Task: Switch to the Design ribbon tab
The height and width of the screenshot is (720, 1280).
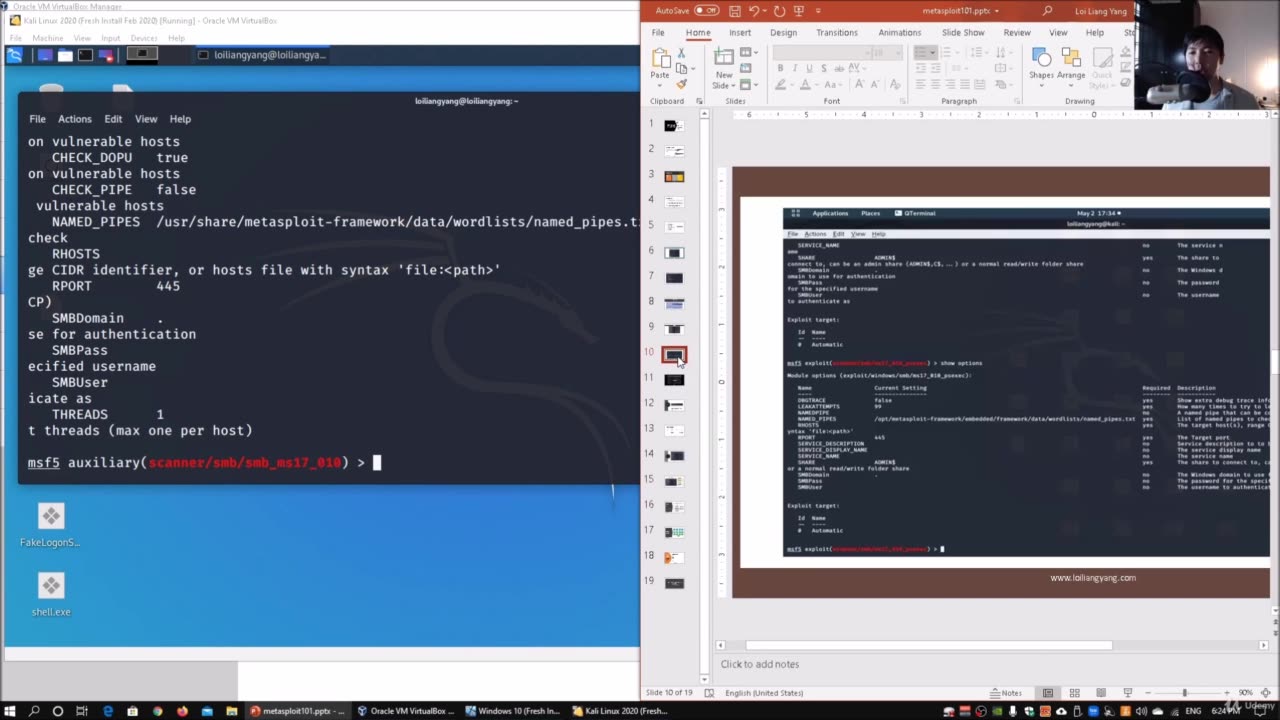Action: pos(783,33)
